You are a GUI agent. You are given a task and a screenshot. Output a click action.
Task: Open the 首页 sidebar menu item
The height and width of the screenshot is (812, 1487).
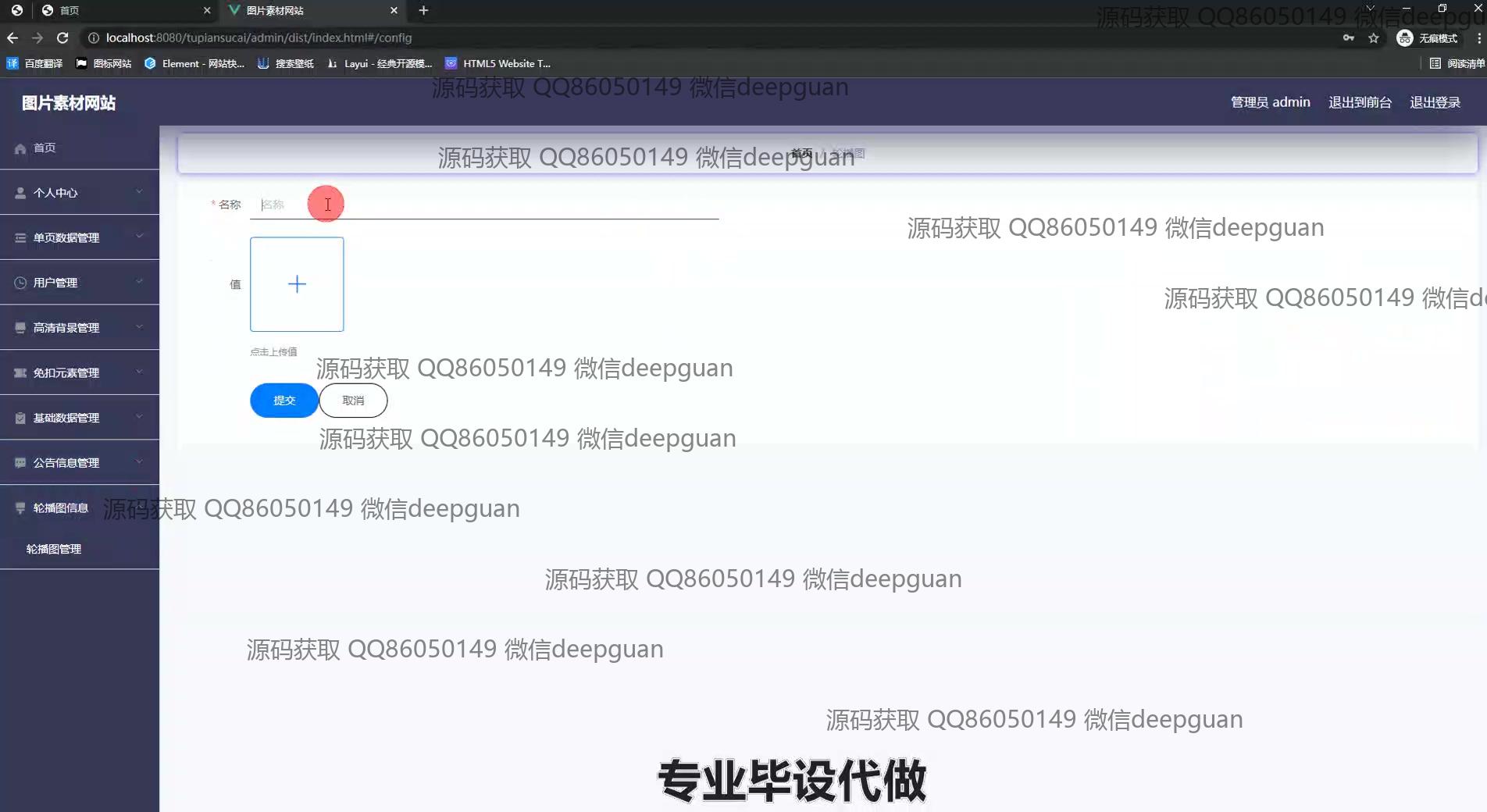click(80, 148)
